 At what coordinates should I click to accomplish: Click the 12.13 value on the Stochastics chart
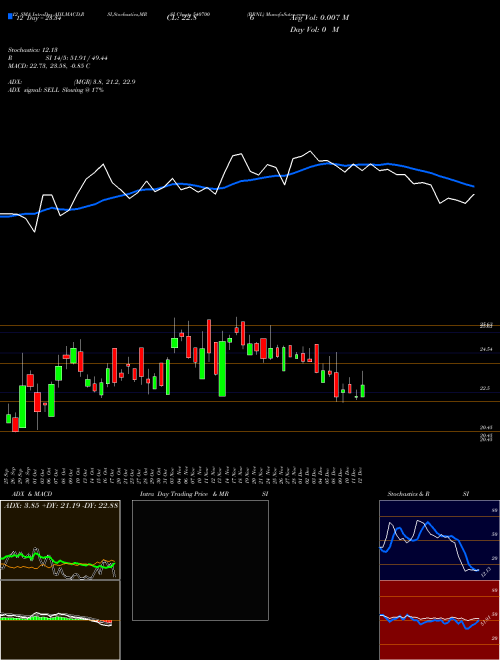coord(485,572)
